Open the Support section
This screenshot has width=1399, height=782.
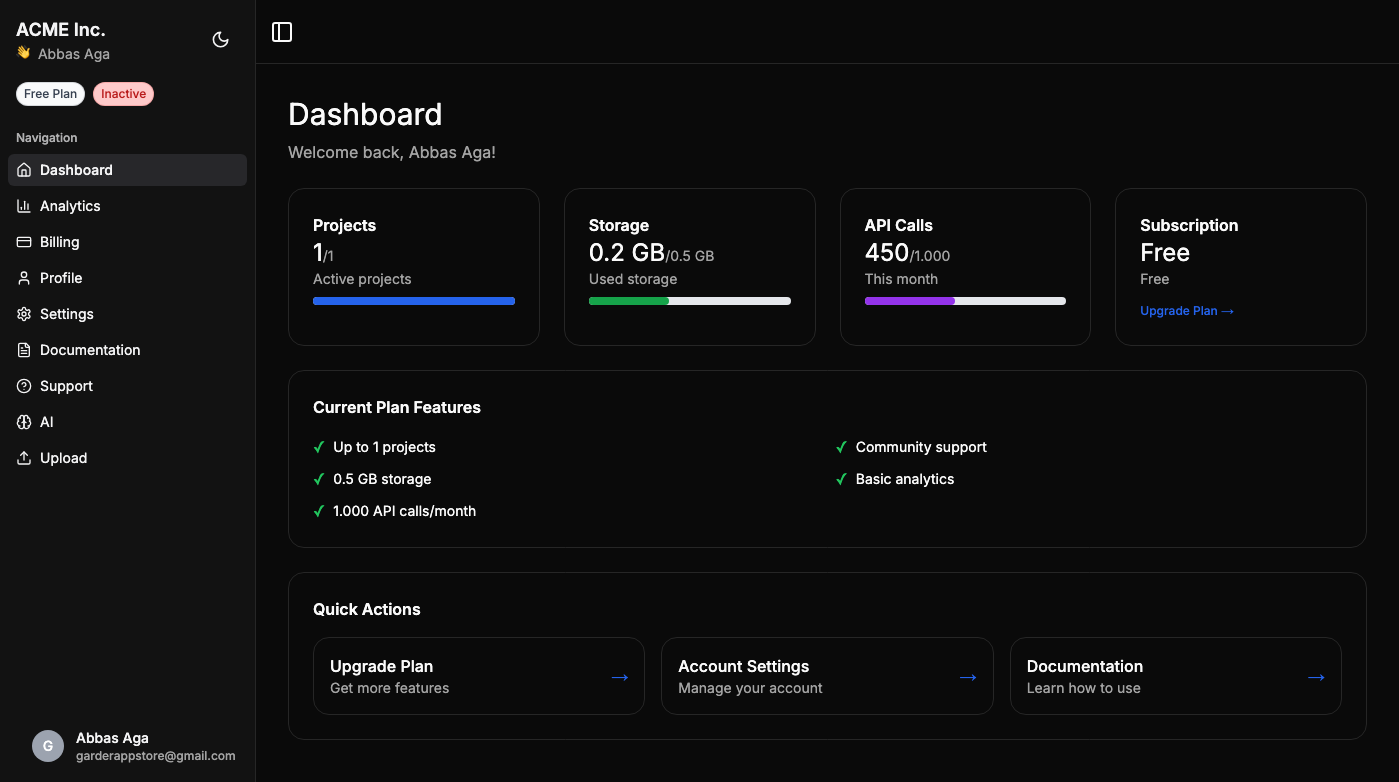pyautogui.click(x=66, y=386)
